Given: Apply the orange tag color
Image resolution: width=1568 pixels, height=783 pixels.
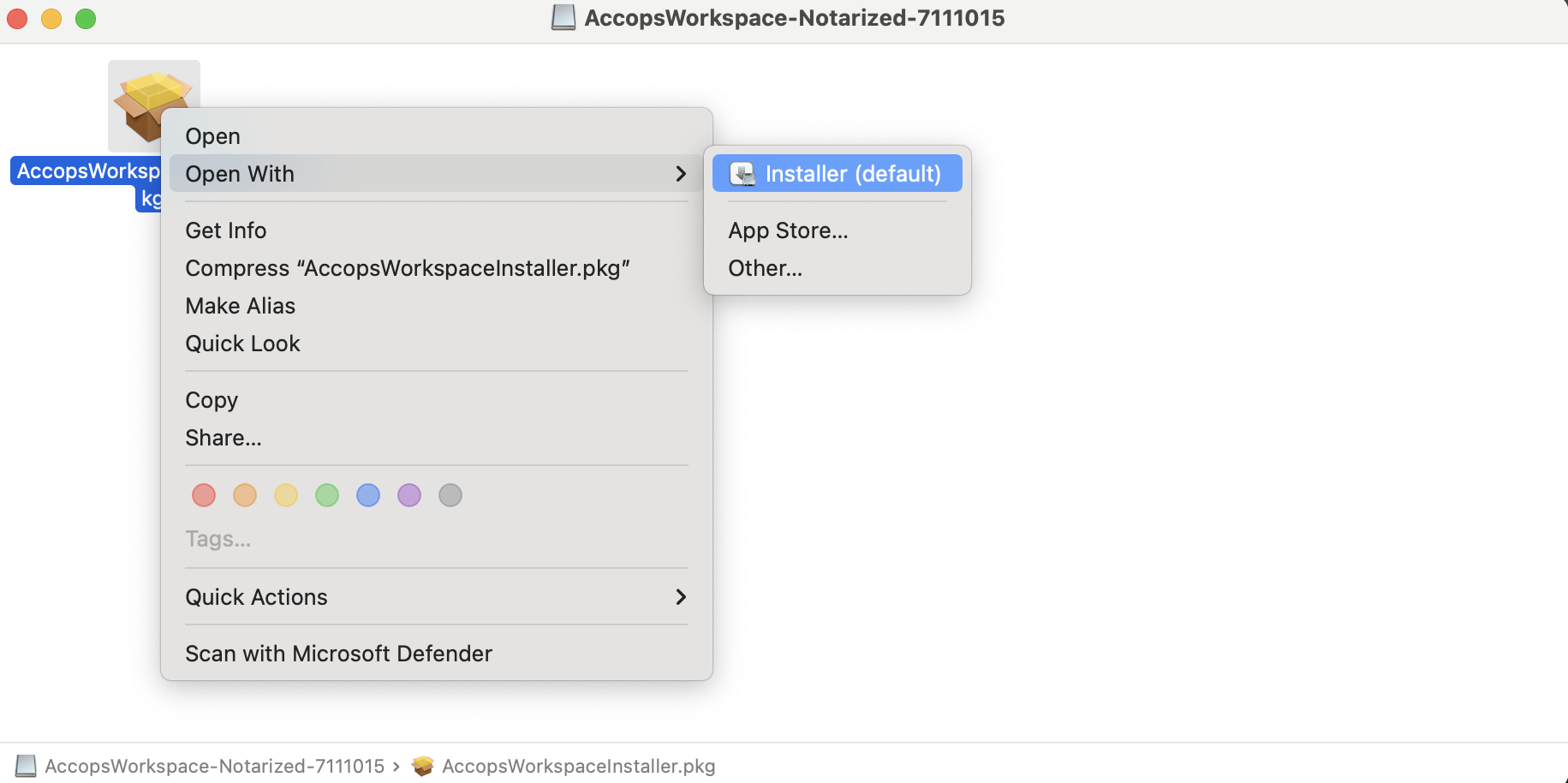Looking at the screenshot, I should click(x=245, y=495).
